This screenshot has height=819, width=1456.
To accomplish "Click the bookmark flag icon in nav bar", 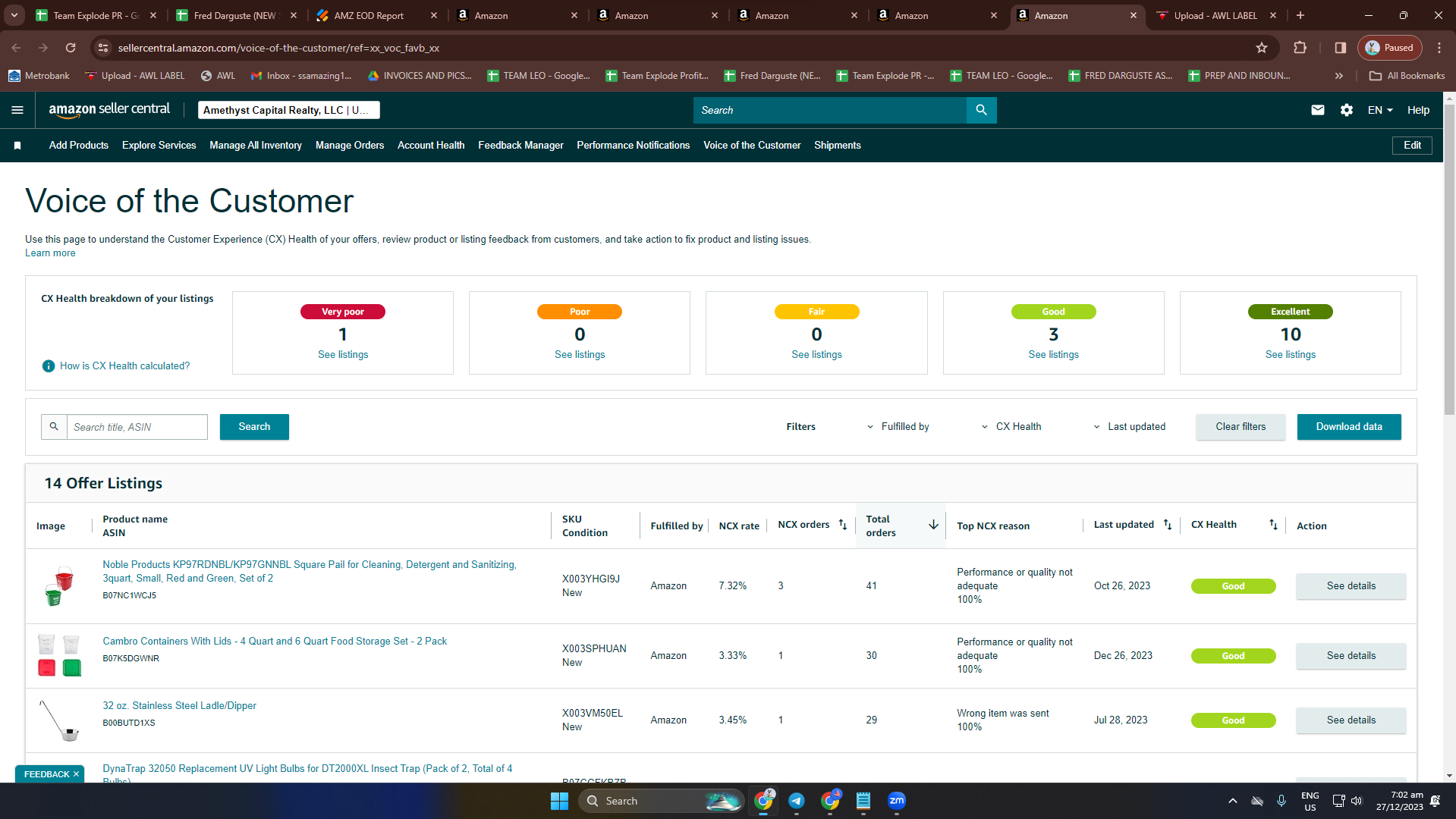I will click(x=17, y=146).
